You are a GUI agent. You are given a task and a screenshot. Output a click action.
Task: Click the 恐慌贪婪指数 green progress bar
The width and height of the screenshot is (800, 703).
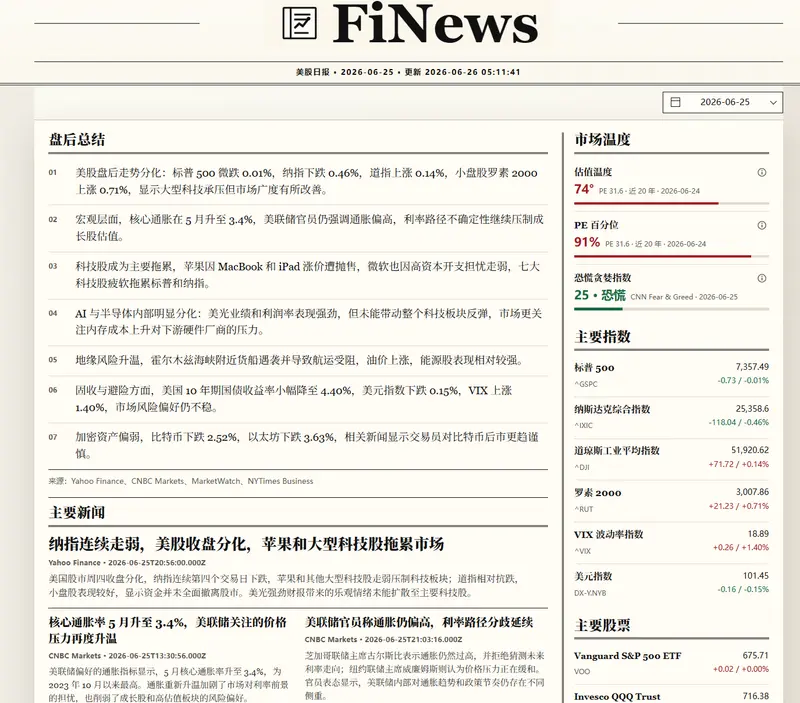pos(598,309)
